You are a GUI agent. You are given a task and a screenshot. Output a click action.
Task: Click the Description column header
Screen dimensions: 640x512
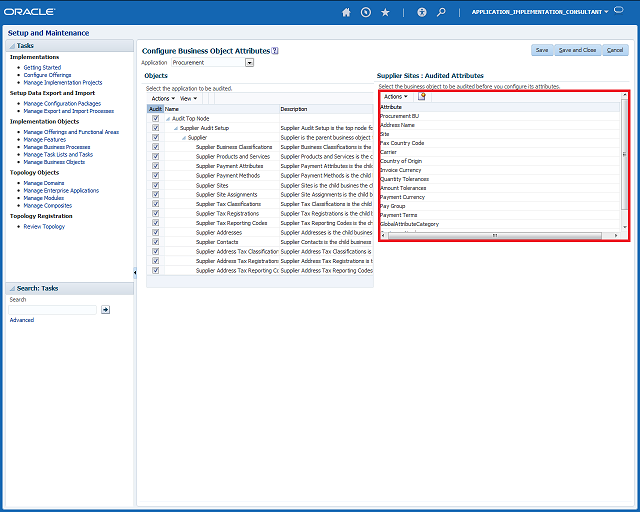[326, 109]
